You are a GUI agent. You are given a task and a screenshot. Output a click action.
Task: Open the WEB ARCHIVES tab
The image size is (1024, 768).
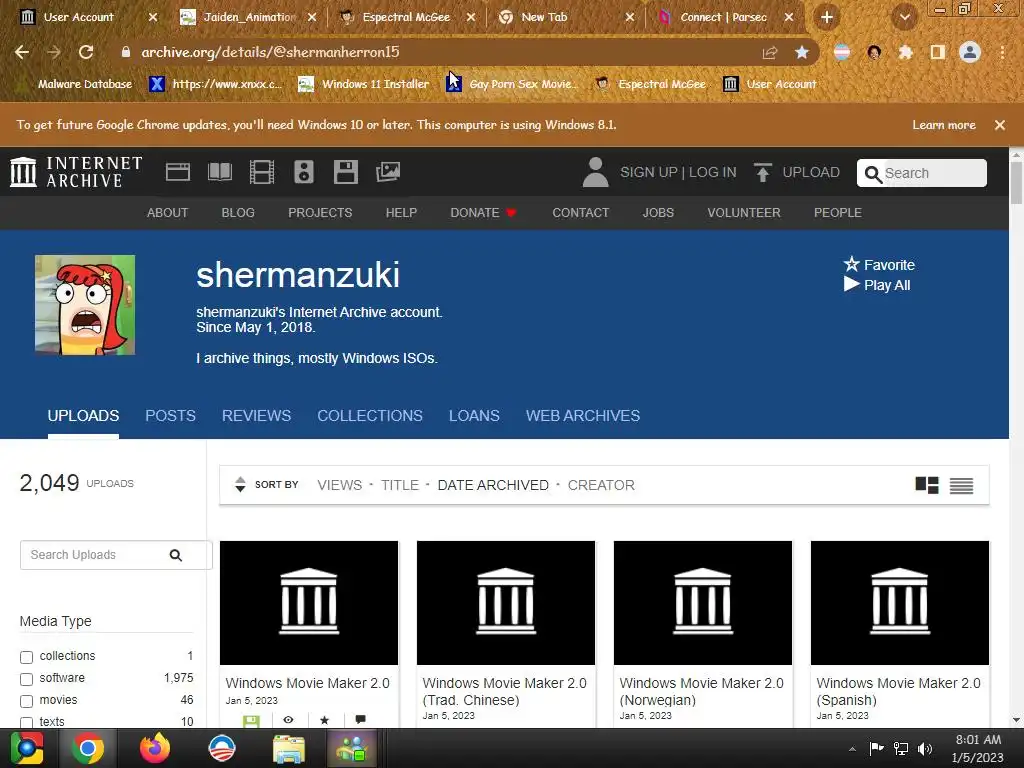point(583,416)
